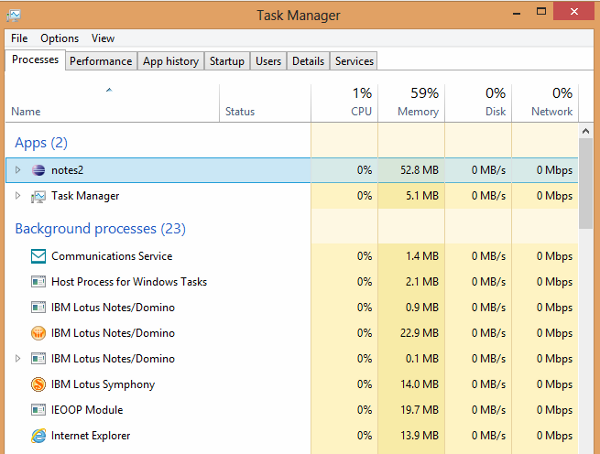Click the Internet Explorer icon
The height and width of the screenshot is (454, 600).
[x=38, y=436]
